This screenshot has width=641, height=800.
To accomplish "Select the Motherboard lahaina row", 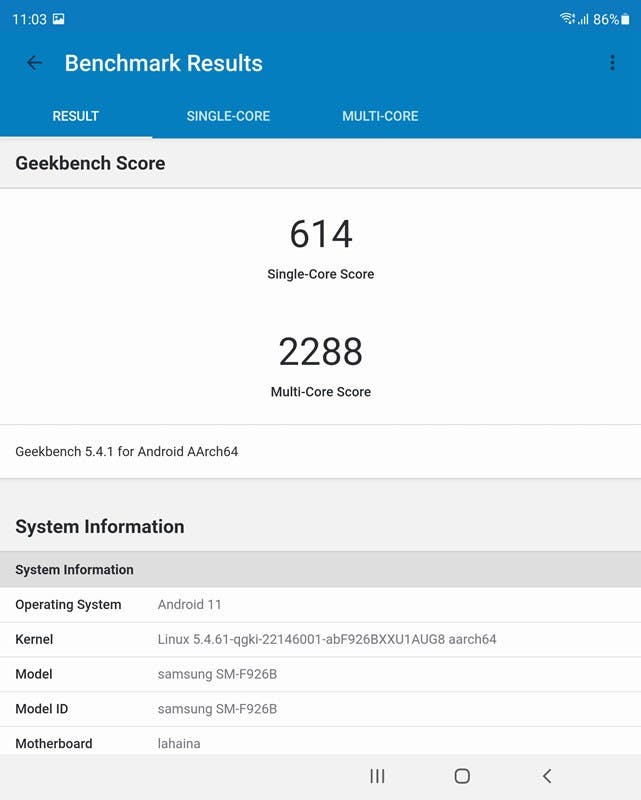I will (320, 743).
